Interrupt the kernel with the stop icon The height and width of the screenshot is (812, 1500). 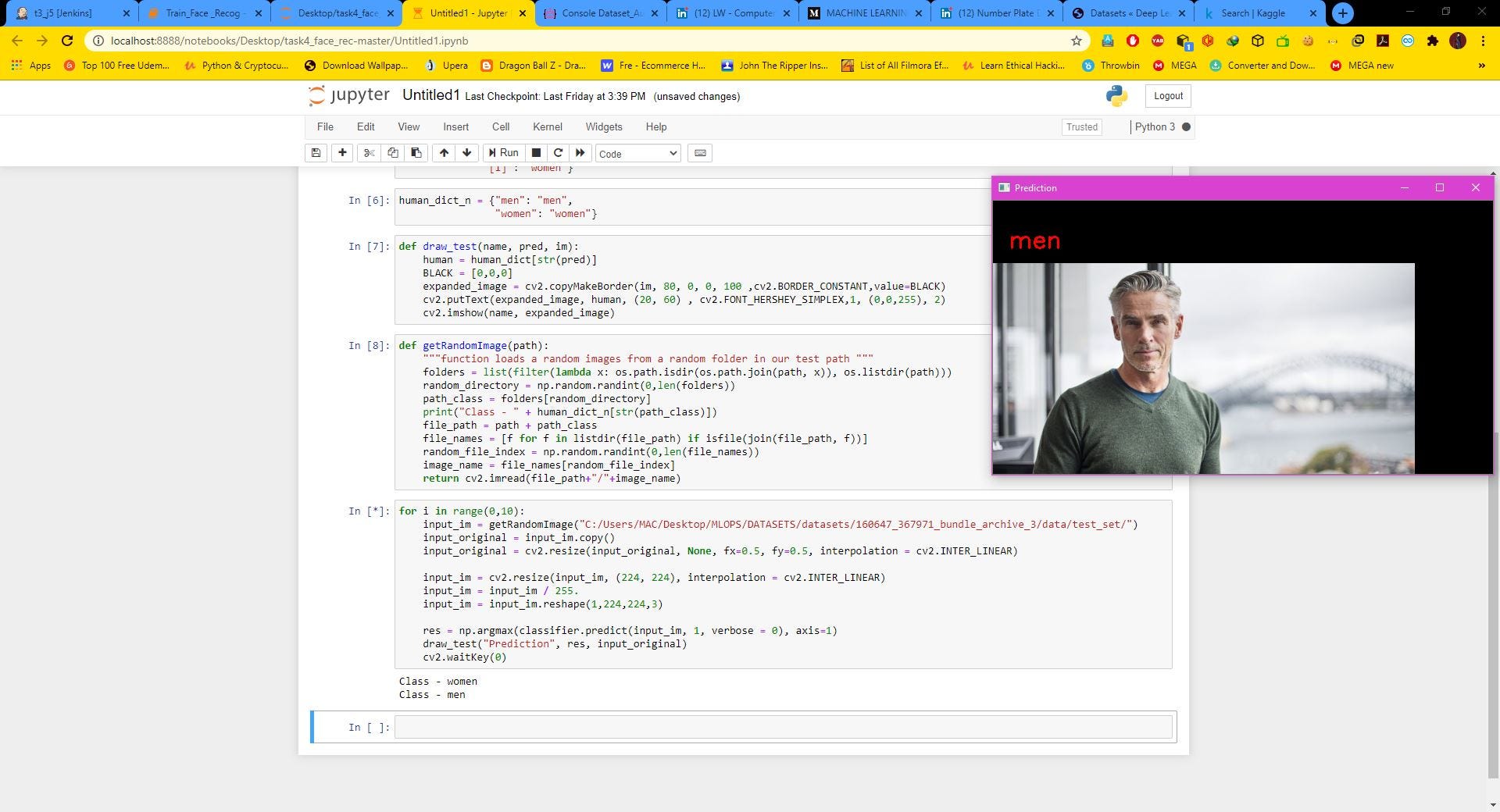click(x=536, y=153)
